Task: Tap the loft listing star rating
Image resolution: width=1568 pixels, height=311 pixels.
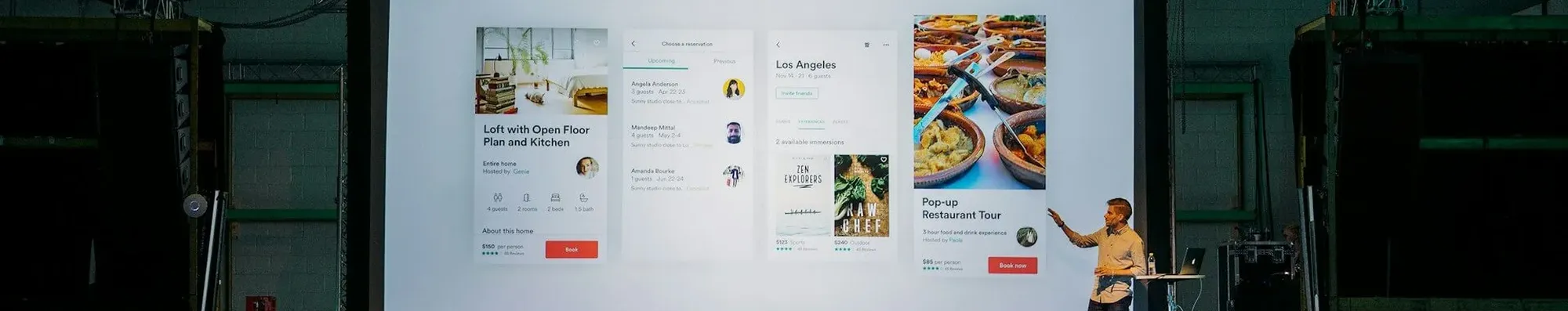Action: (x=491, y=254)
